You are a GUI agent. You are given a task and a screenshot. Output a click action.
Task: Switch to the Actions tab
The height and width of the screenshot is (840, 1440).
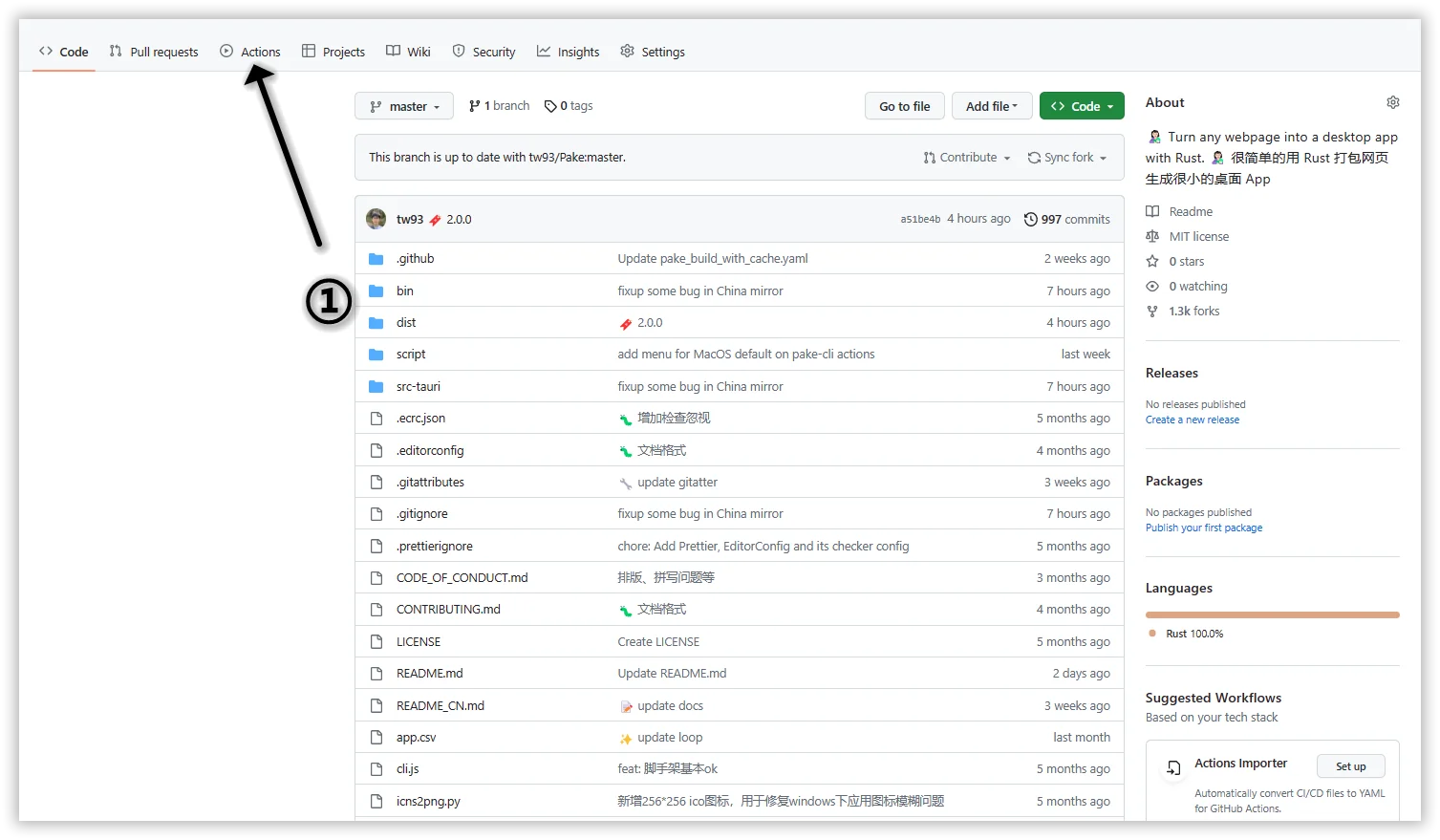click(x=250, y=52)
